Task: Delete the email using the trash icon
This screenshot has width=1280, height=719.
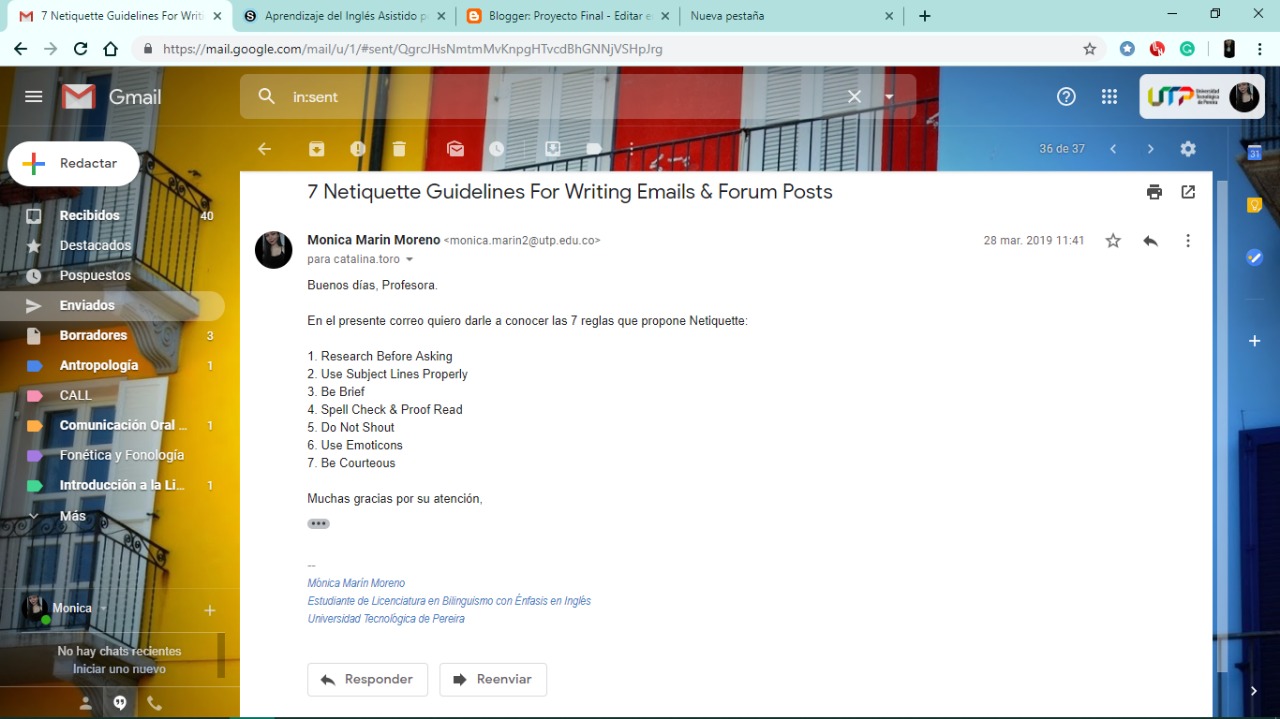Action: coord(399,148)
